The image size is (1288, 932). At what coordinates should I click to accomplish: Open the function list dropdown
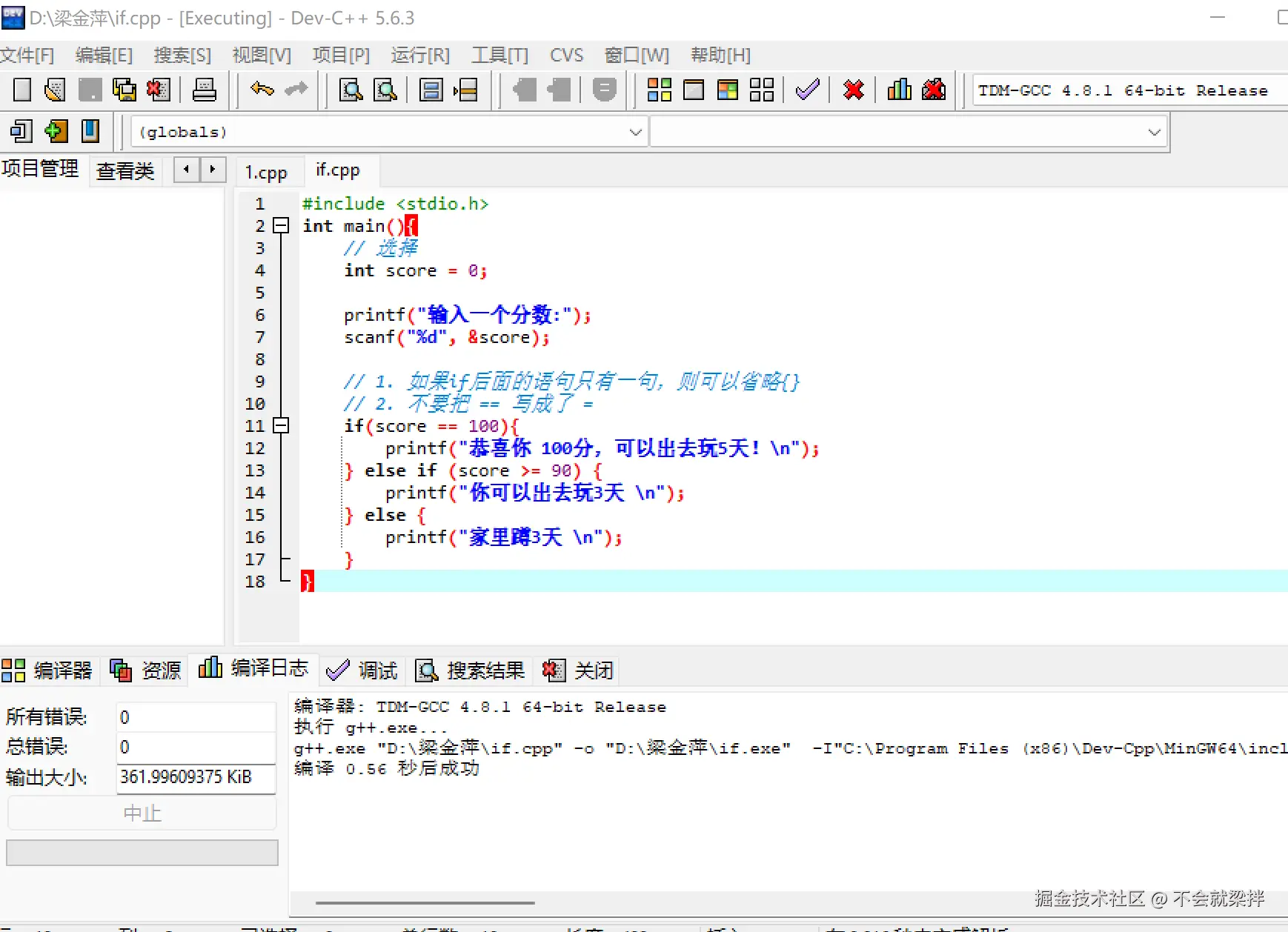[x=909, y=132]
